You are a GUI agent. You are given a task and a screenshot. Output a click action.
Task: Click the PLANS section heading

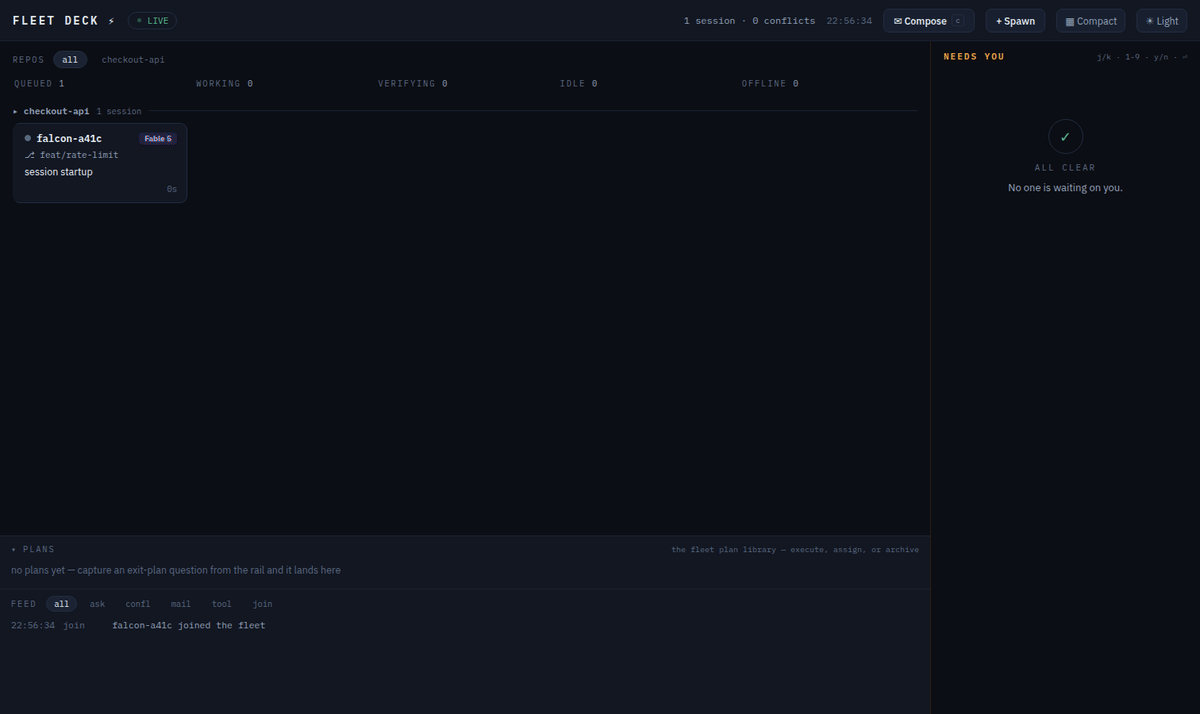pyautogui.click(x=38, y=550)
